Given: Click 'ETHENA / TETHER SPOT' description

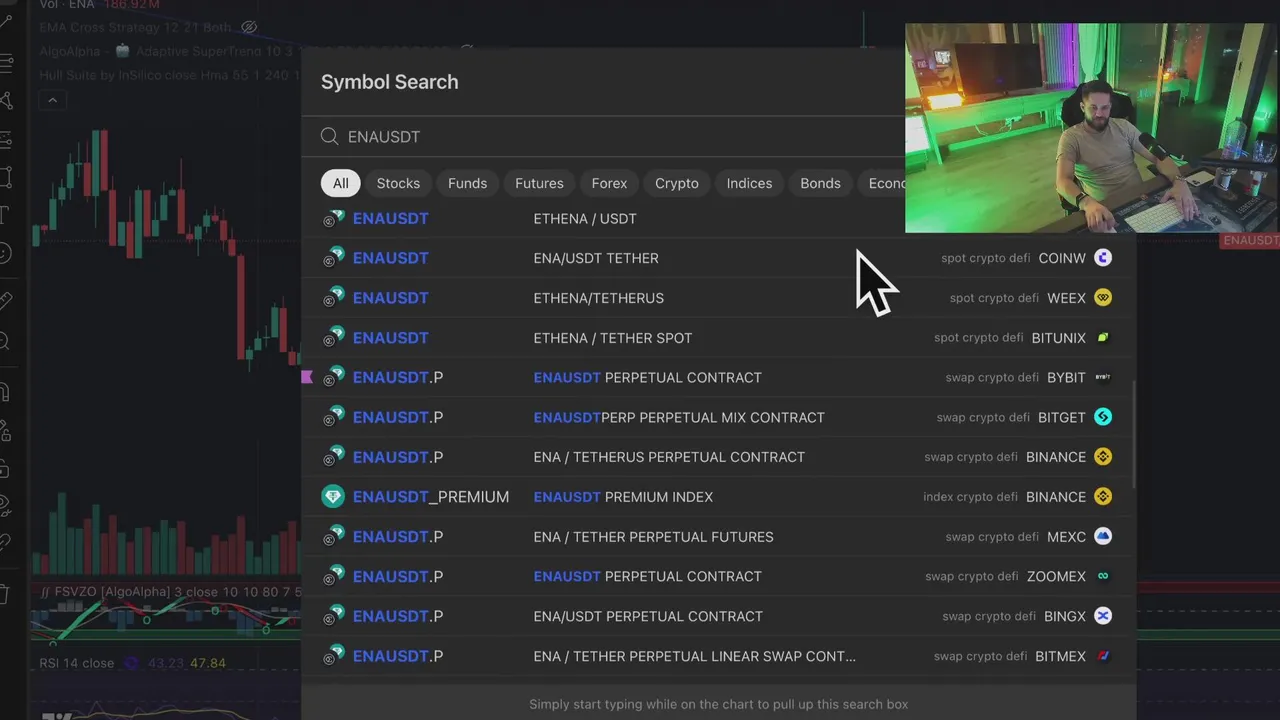Looking at the screenshot, I should (x=613, y=338).
